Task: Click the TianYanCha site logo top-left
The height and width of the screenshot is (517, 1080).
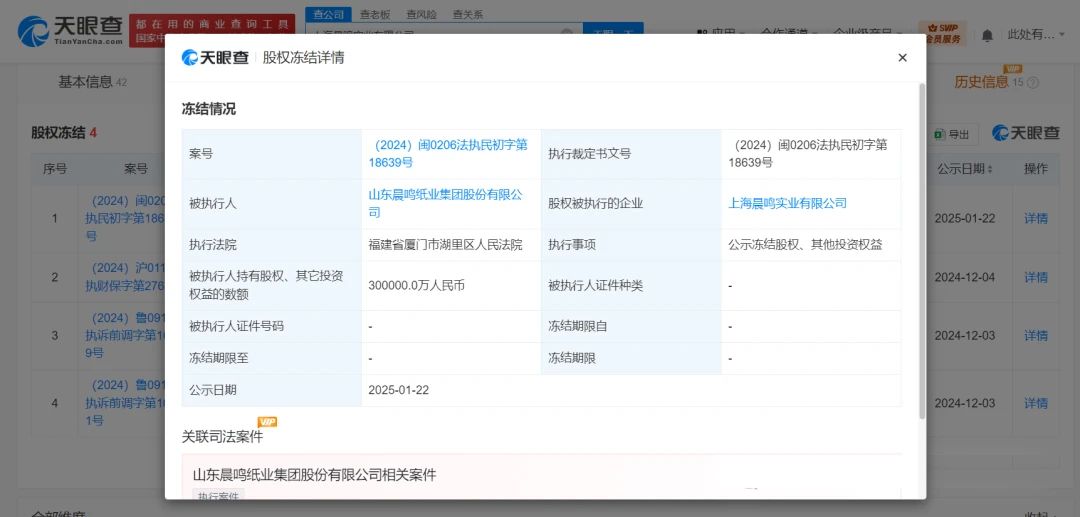Action: click(x=70, y=31)
